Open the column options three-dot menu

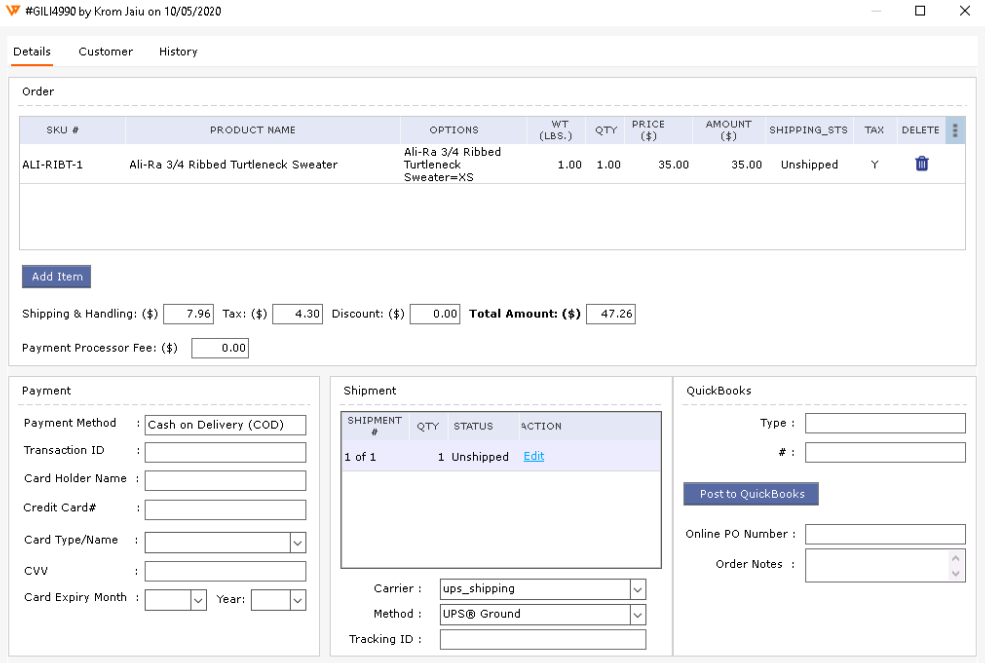tap(955, 130)
